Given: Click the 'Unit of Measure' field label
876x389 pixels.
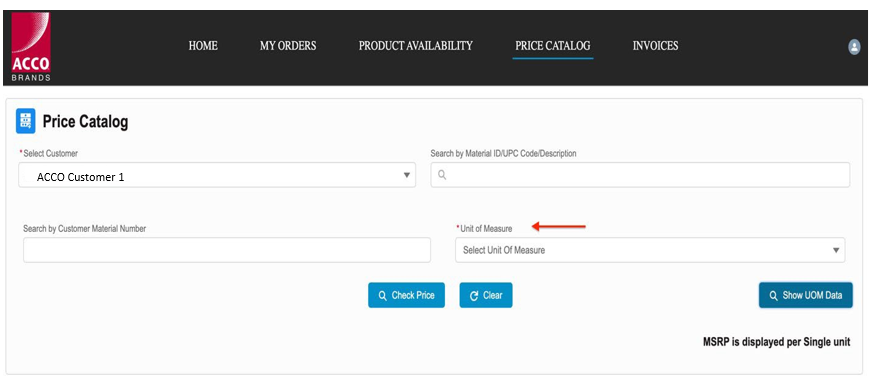Looking at the screenshot, I should tap(485, 228).
